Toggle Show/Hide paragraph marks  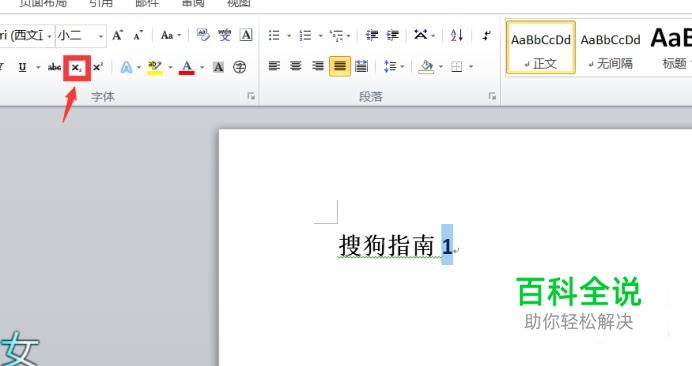click(487, 35)
